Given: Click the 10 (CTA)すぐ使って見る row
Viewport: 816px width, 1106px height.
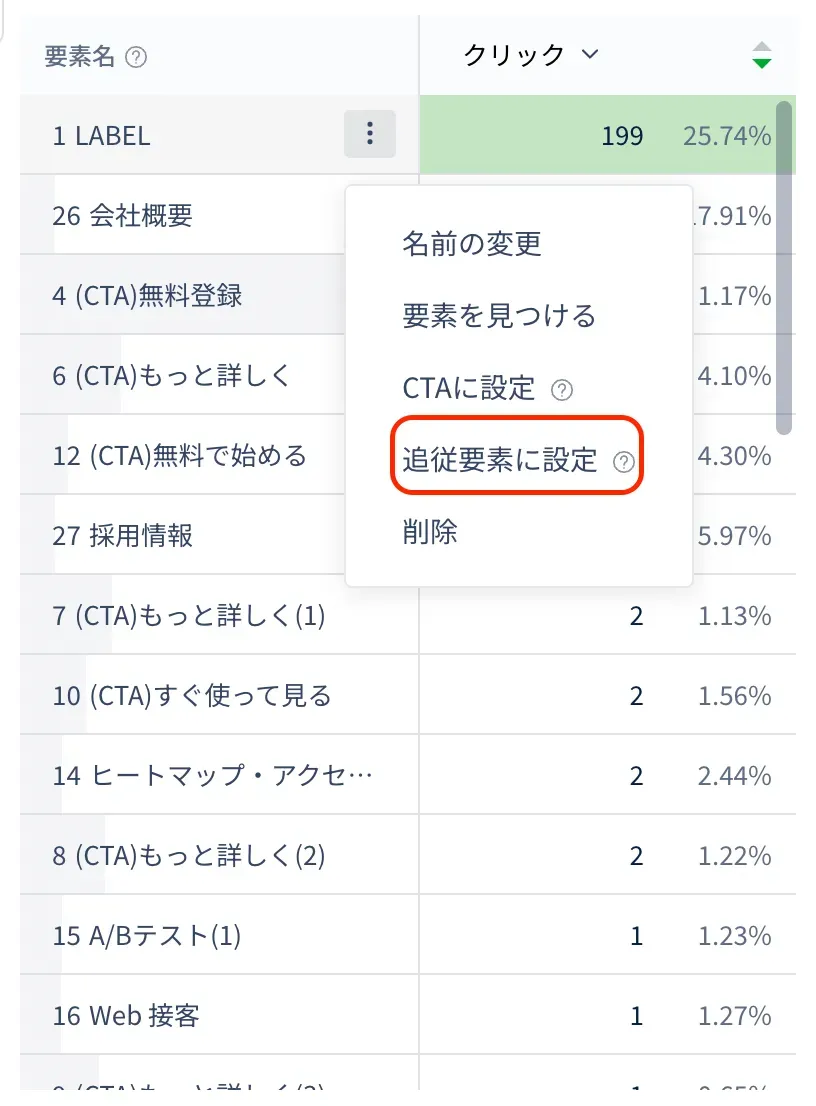Looking at the screenshot, I should 191,695.
